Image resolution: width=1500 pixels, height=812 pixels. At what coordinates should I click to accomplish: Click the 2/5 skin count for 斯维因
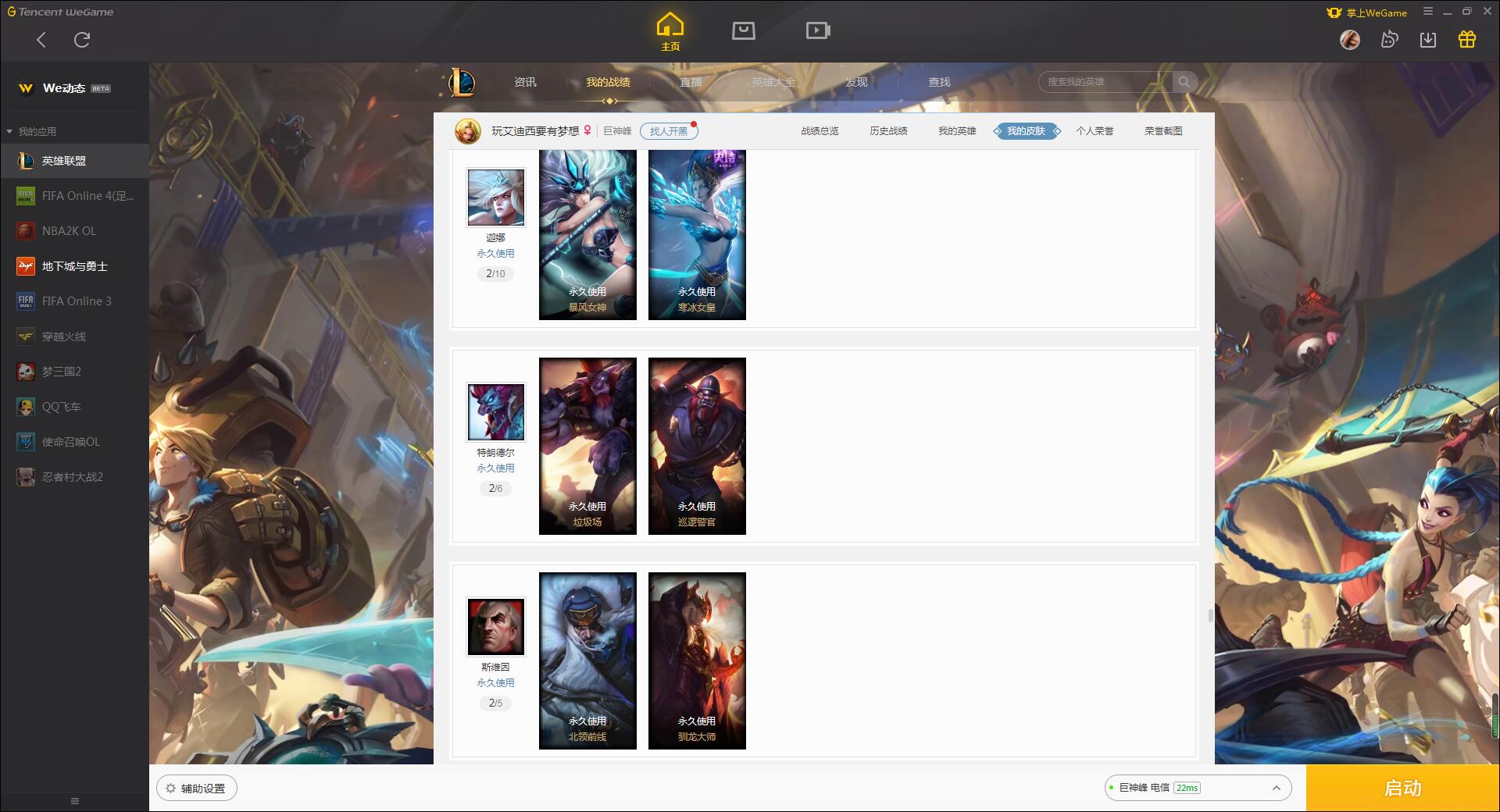coord(495,703)
